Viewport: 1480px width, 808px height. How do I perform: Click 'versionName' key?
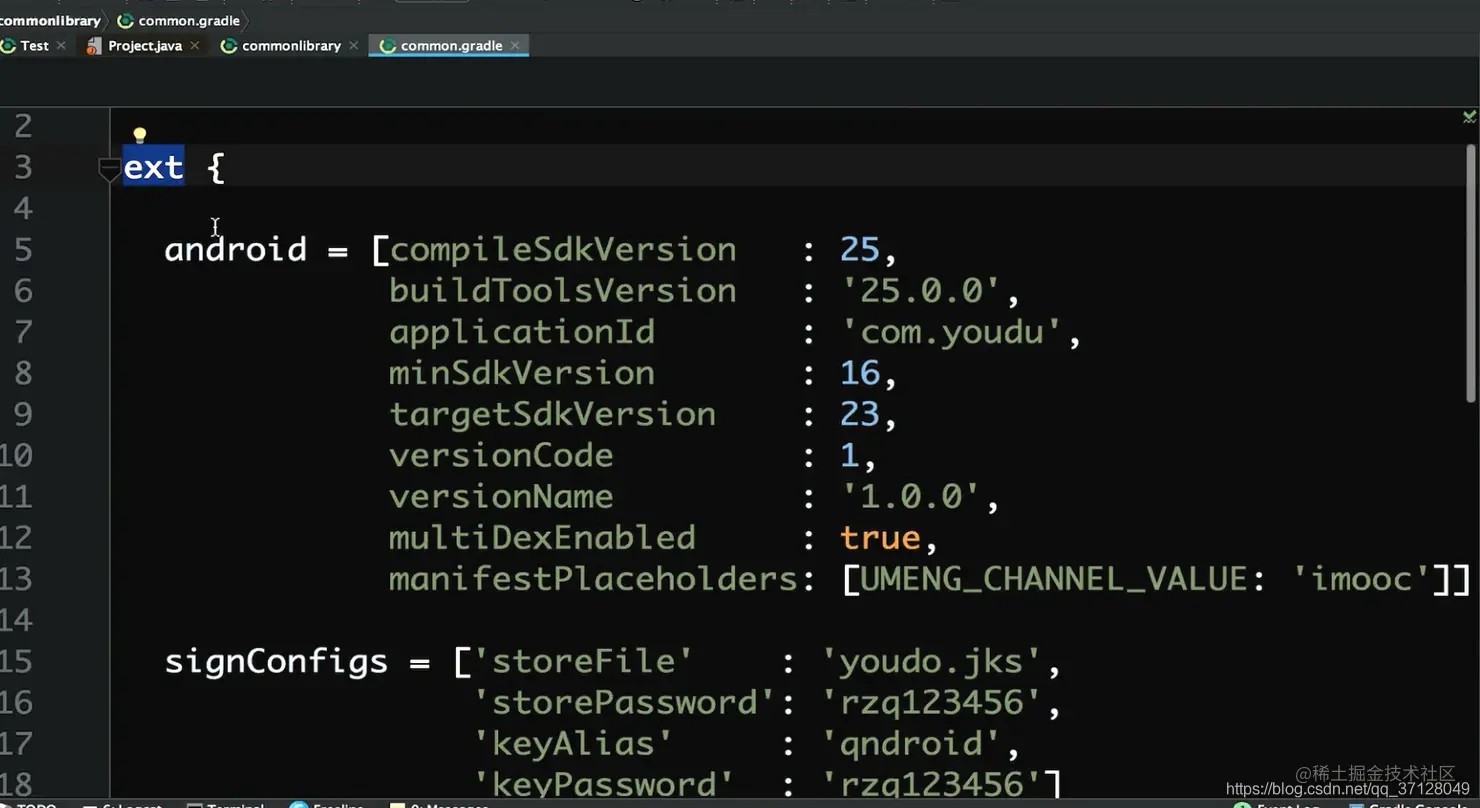[501, 496]
